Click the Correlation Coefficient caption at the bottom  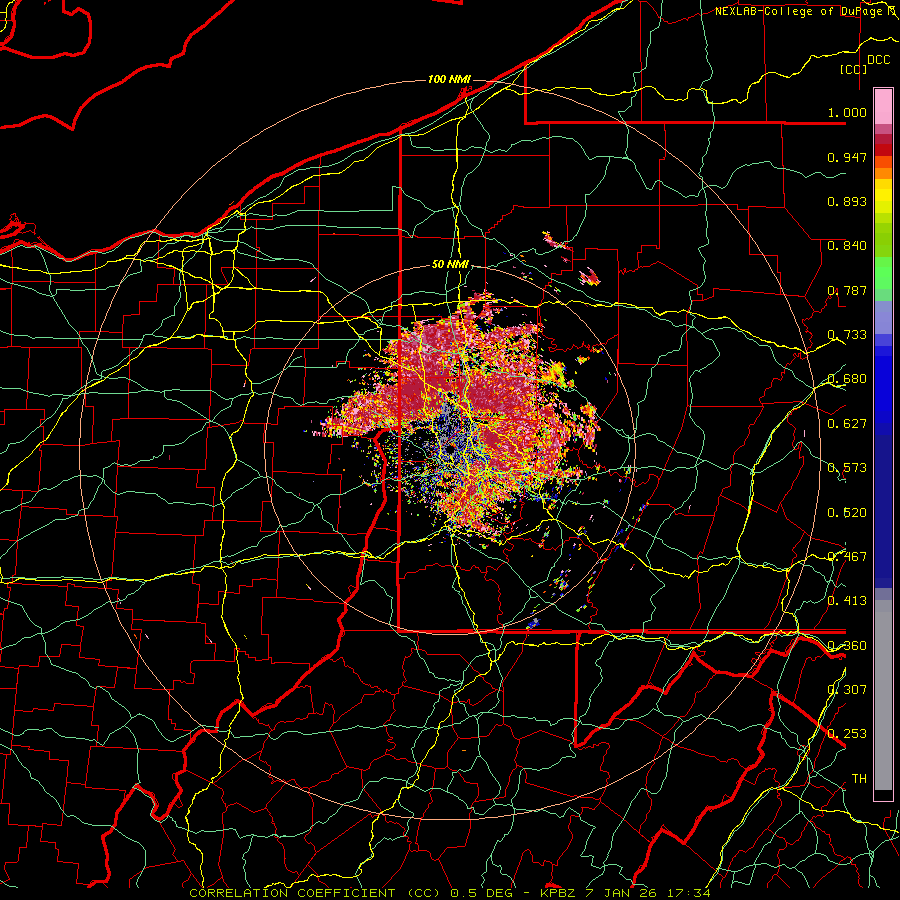[x=450, y=893]
